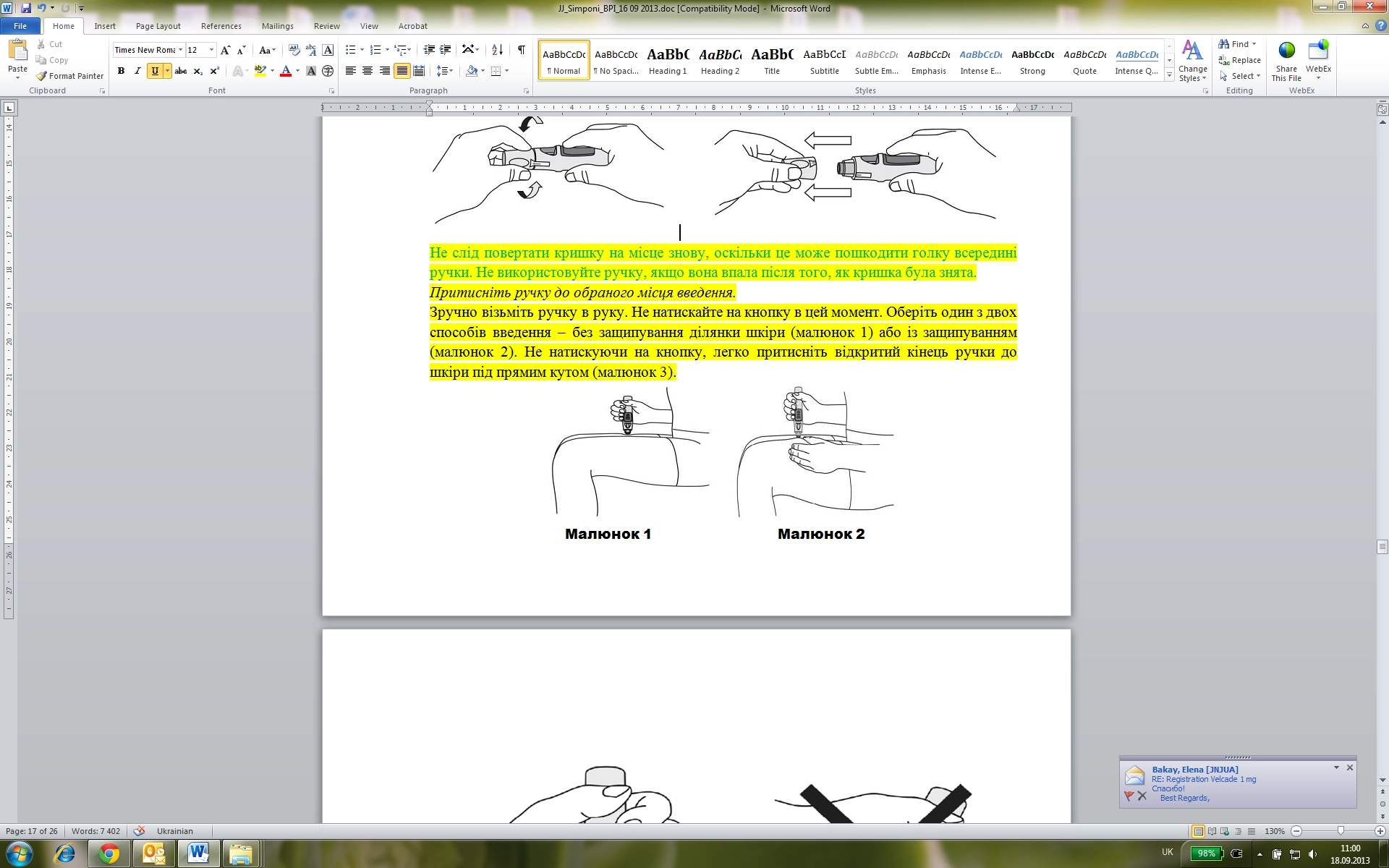Image resolution: width=1389 pixels, height=868 pixels.
Task: Open Chrome from the Windows taskbar
Action: click(109, 854)
